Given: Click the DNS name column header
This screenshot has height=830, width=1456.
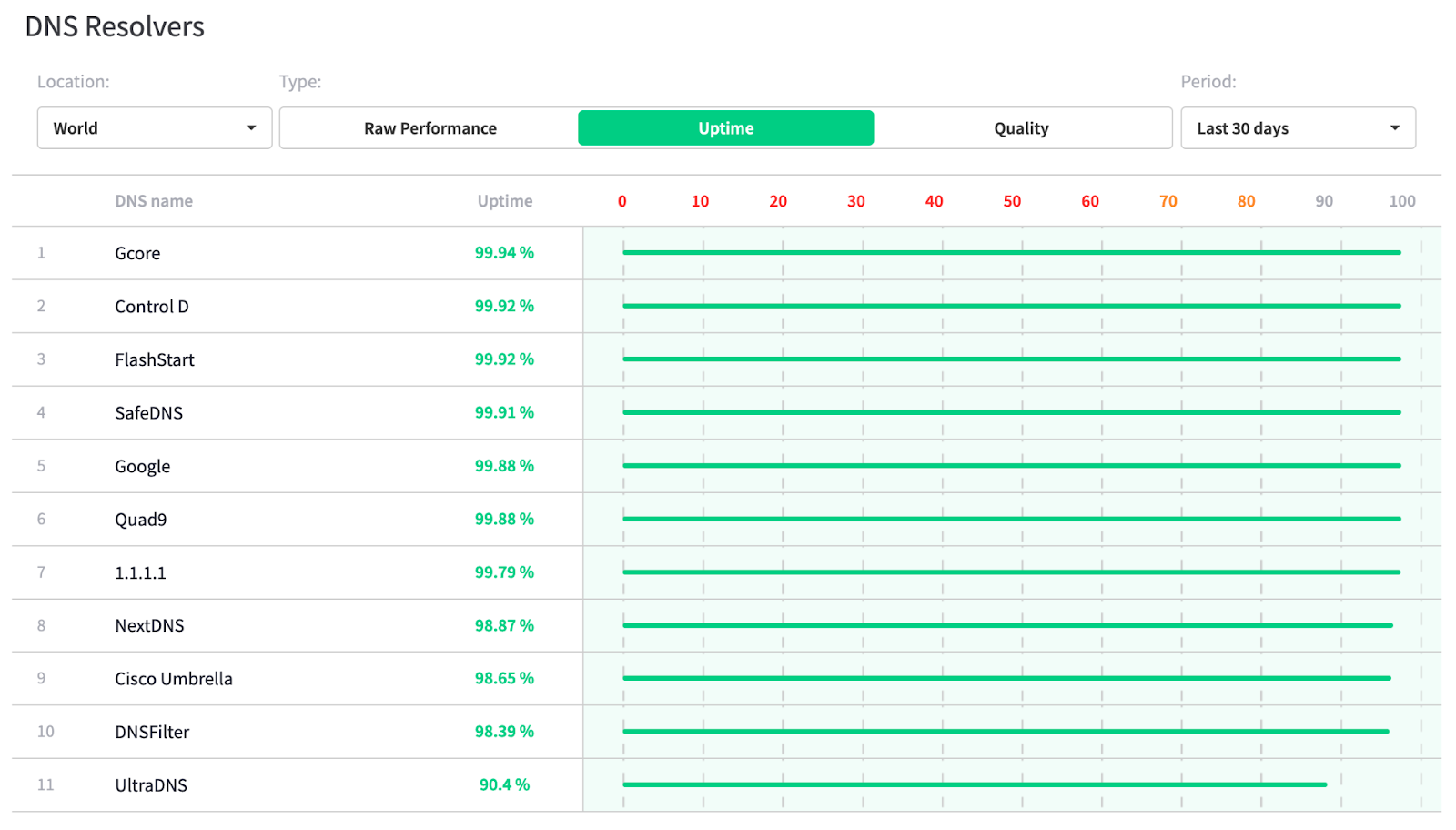Looking at the screenshot, I should tap(154, 201).
